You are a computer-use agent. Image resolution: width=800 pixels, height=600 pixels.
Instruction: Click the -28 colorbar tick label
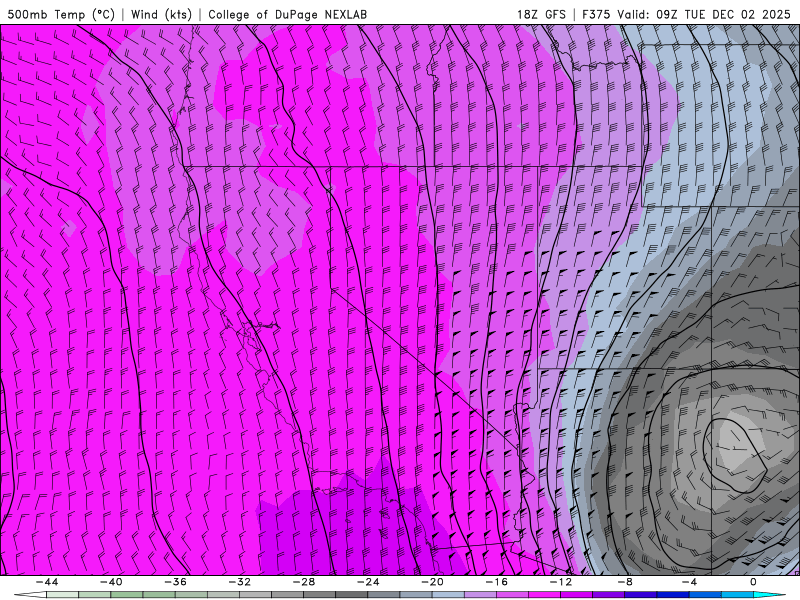click(x=304, y=582)
